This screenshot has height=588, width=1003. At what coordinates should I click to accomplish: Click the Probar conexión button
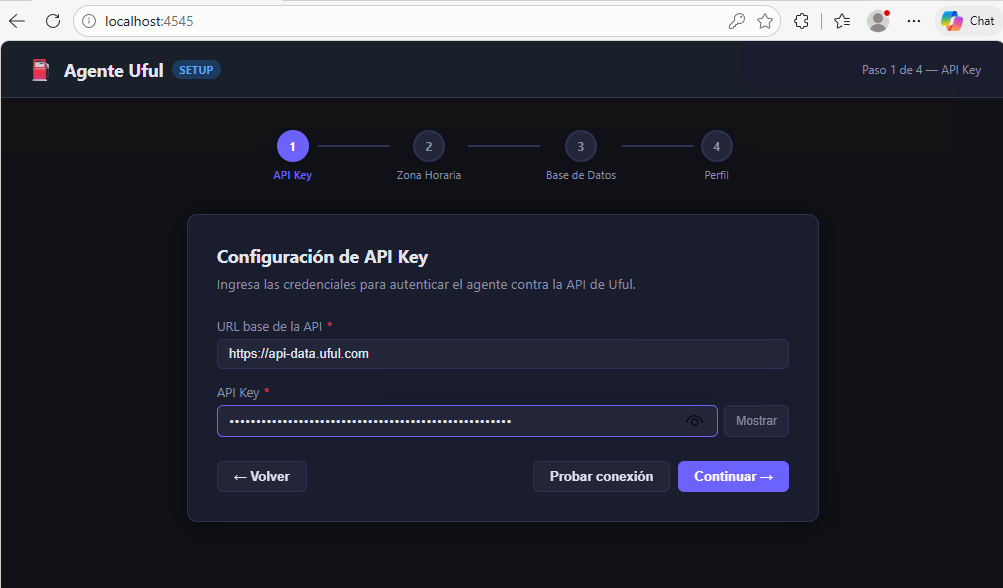tap(600, 476)
